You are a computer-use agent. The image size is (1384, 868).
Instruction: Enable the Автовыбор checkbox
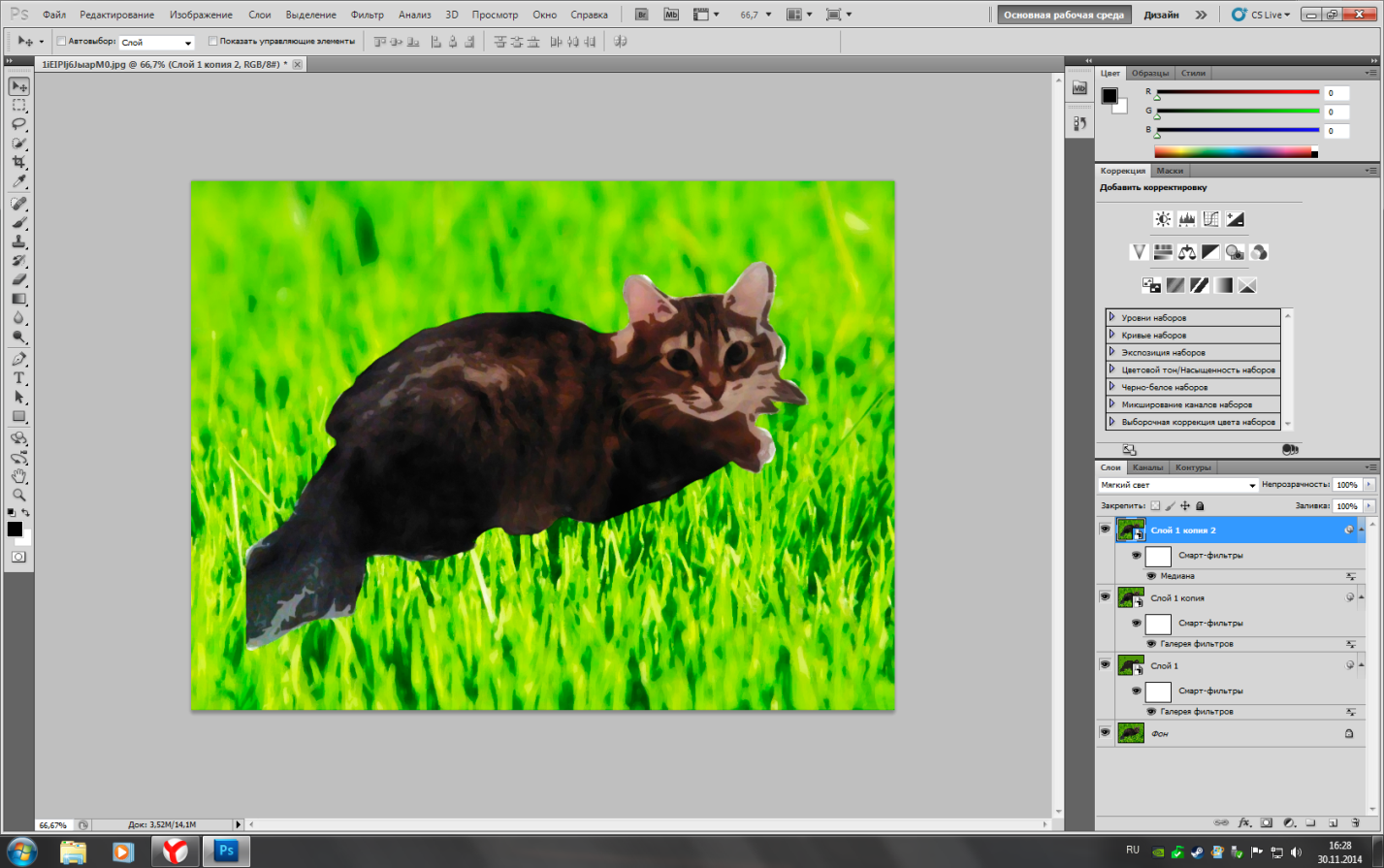click(x=61, y=42)
